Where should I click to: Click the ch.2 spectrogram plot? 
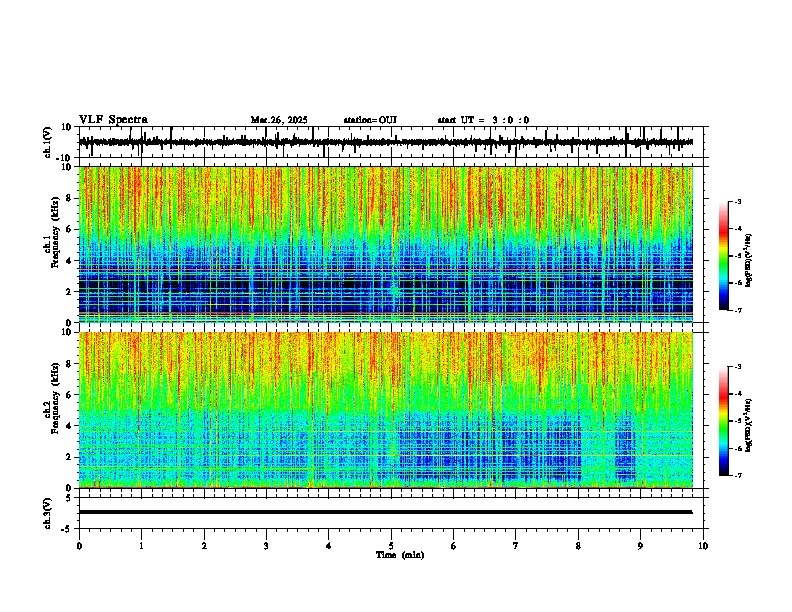tap(385, 410)
